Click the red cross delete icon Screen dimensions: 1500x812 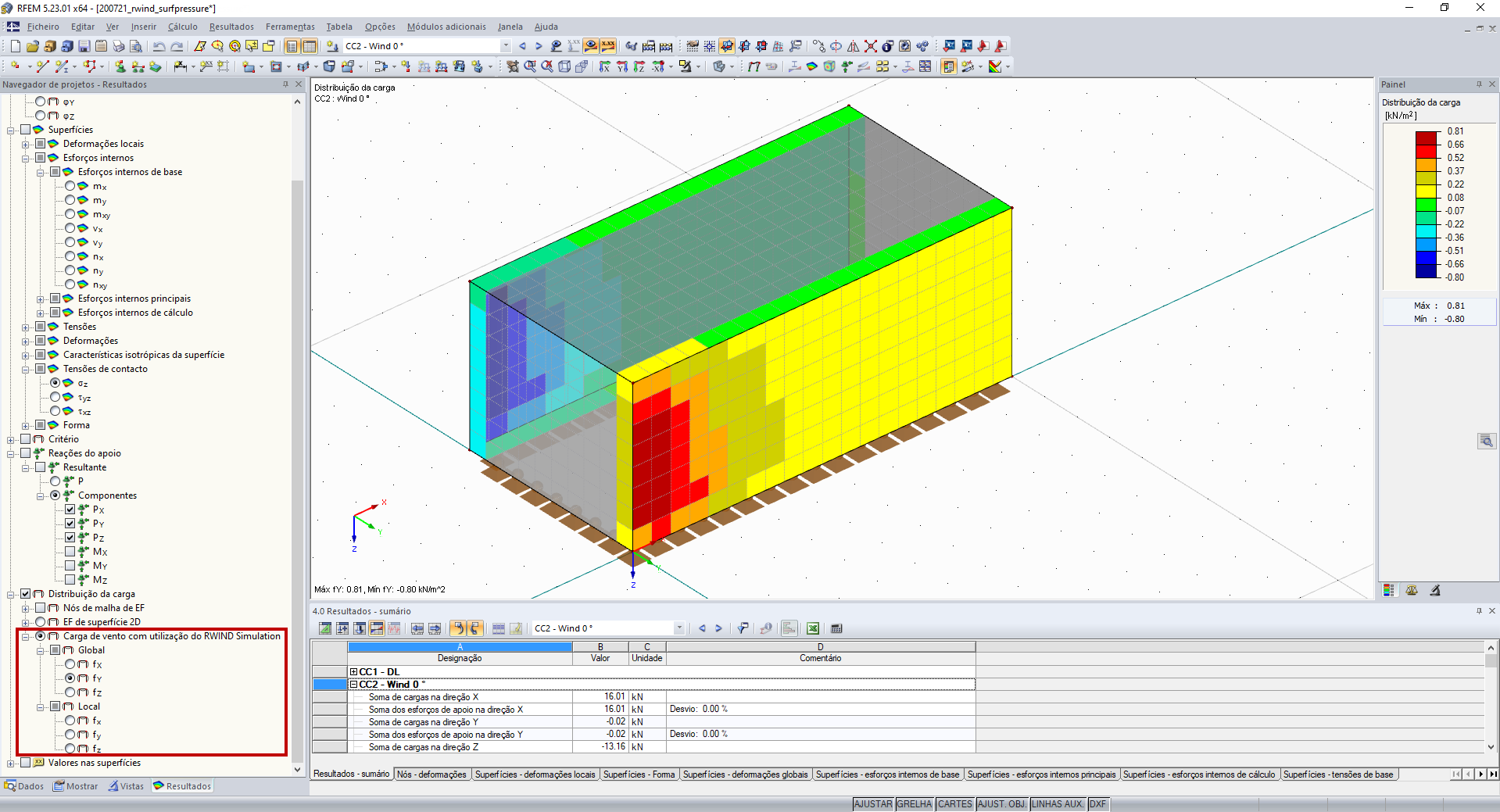pyautogui.click(x=870, y=46)
